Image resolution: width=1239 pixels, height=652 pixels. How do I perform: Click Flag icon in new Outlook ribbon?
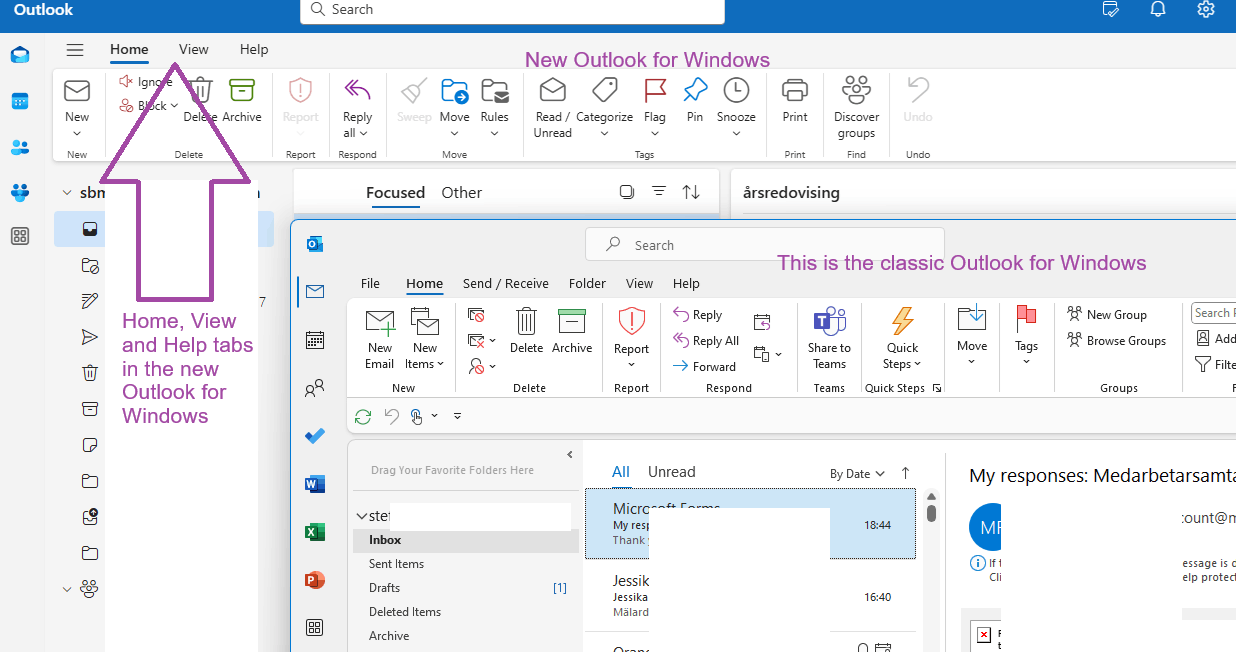tap(655, 91)
